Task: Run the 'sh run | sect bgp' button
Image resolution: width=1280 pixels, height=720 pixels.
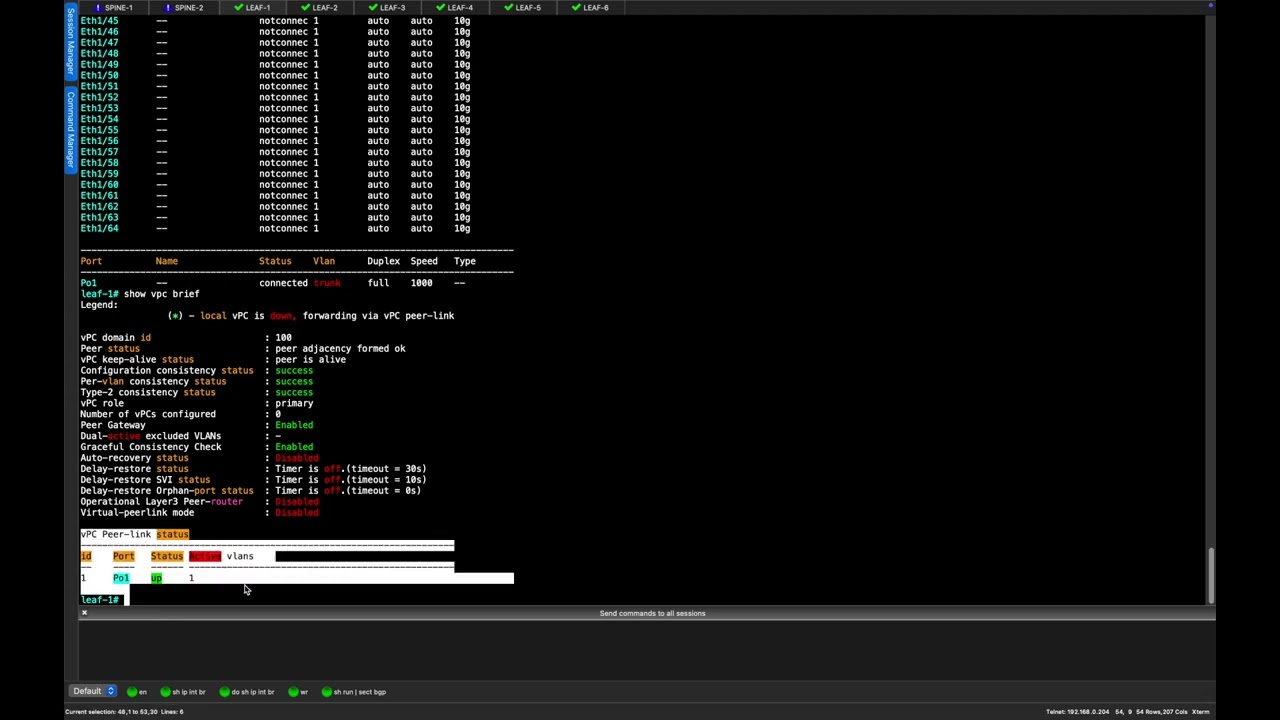Action: (x=354, y=692)
